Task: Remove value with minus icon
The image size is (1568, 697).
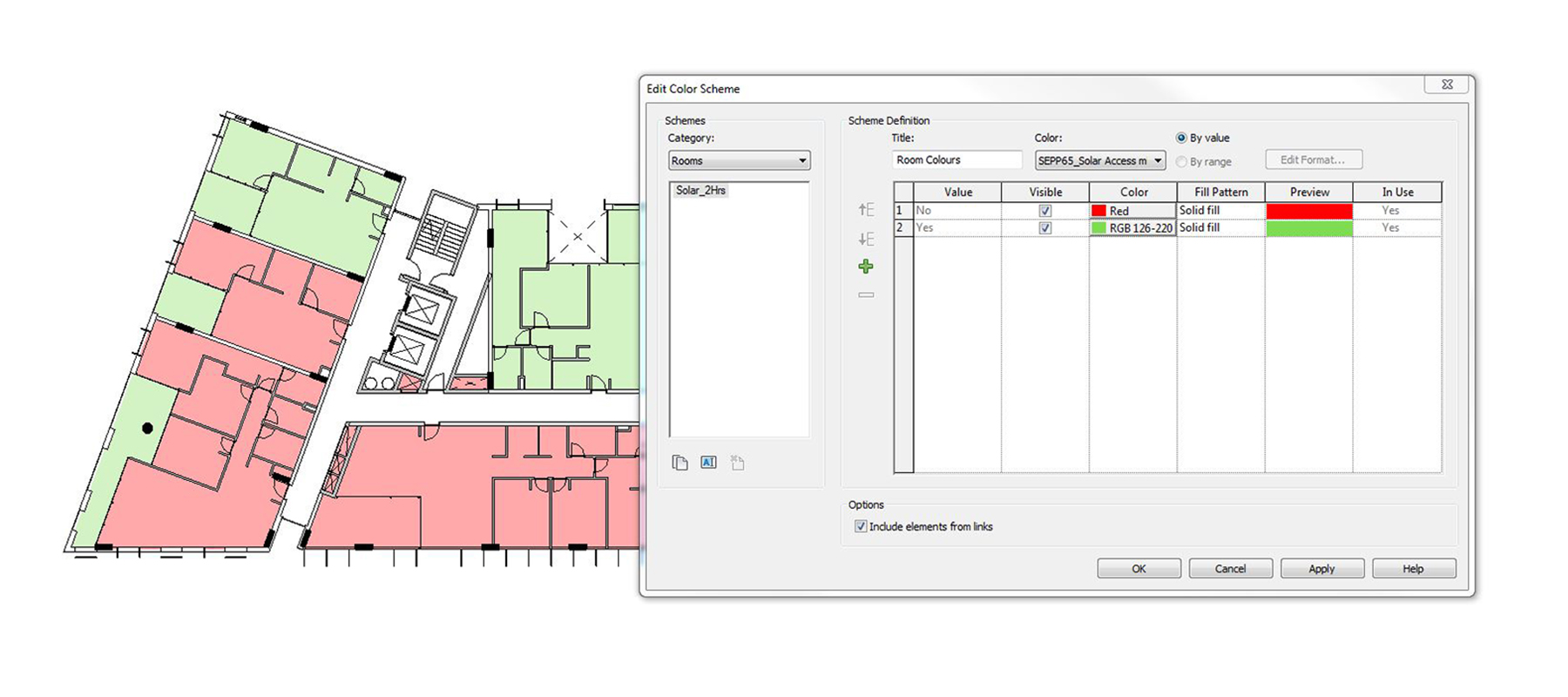Action: point(866,294)
